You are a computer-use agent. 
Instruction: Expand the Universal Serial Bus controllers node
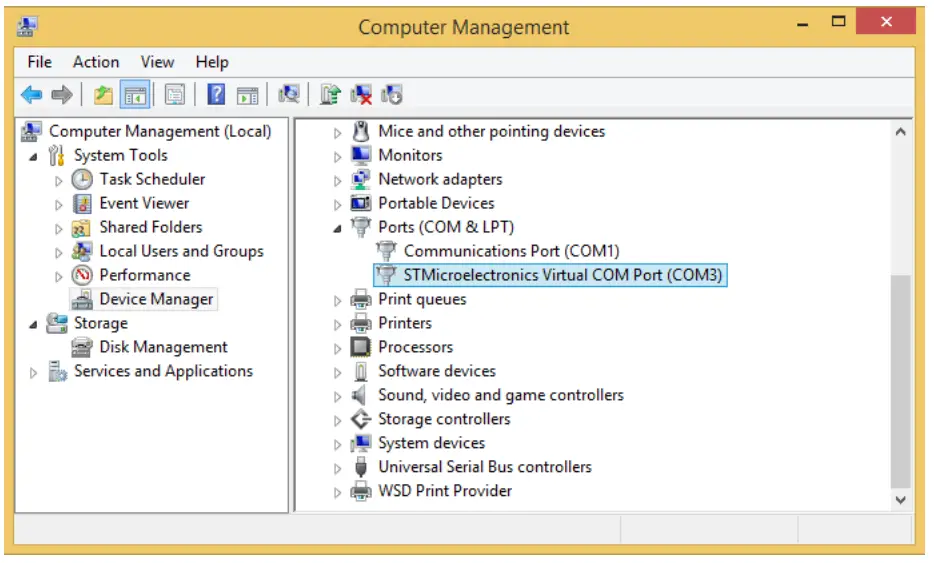(337, 468)
